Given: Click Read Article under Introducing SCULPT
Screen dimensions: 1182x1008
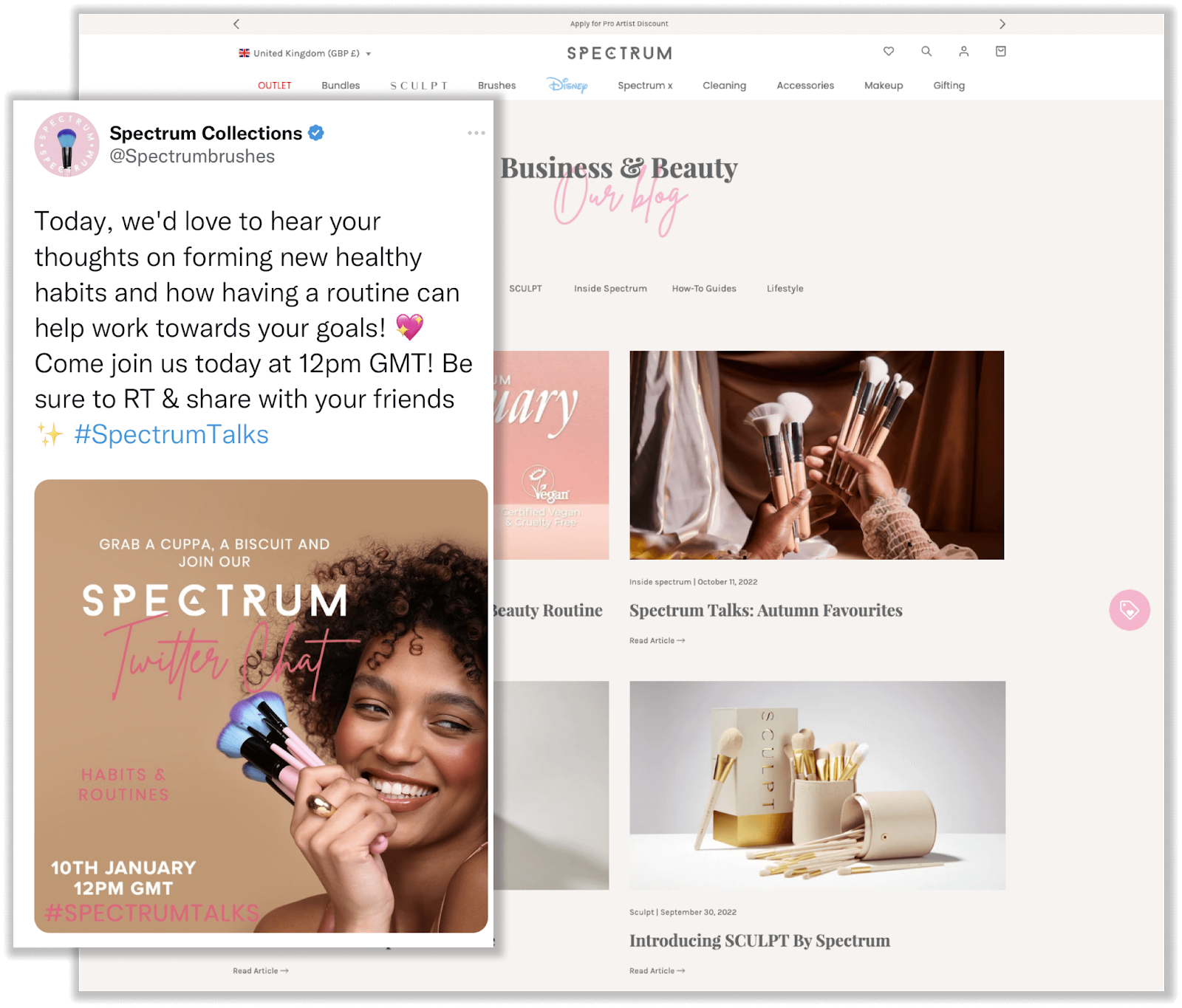Looking at the screenshot, I should click(x=657, y=970).
